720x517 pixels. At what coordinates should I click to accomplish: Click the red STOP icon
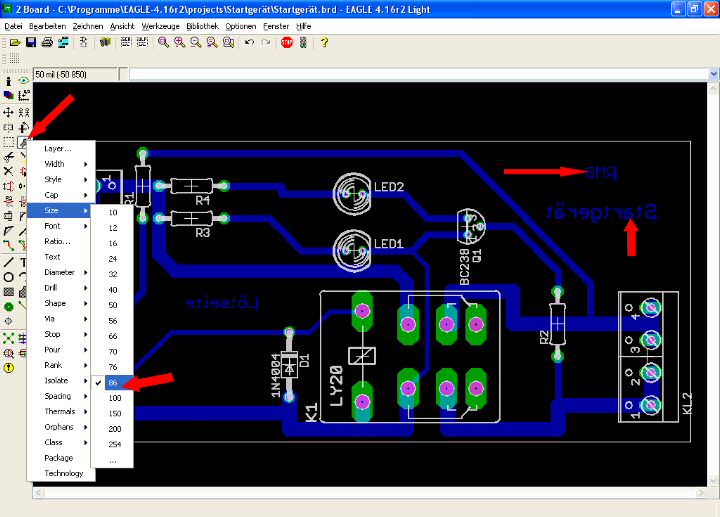(287, 43)
